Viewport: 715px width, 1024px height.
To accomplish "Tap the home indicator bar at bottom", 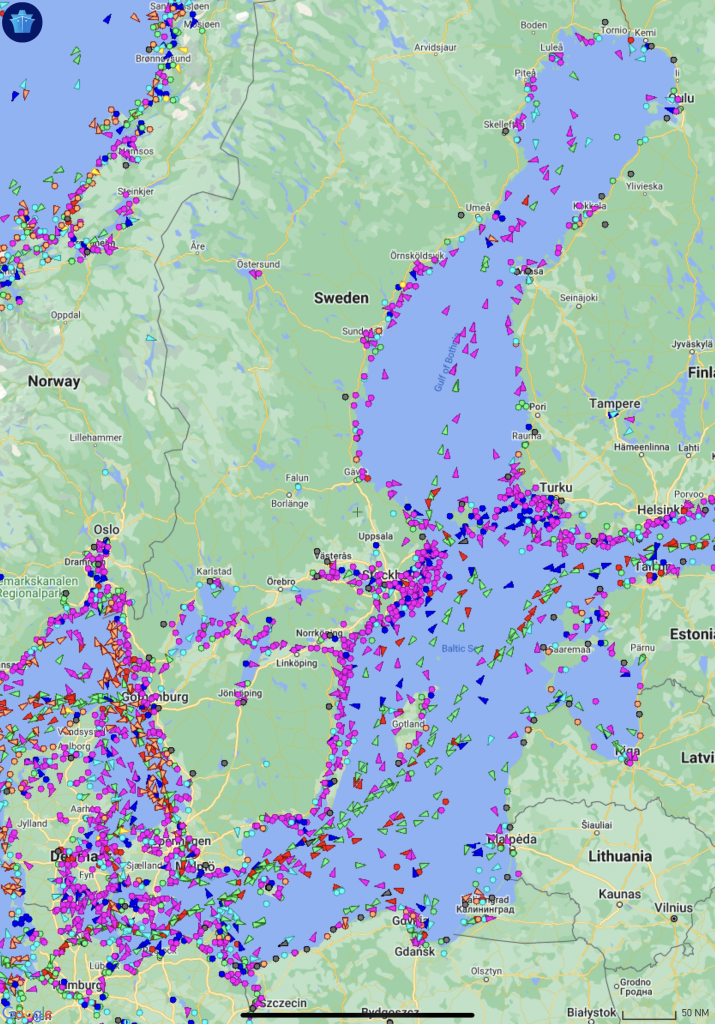I will point(357,1017).
